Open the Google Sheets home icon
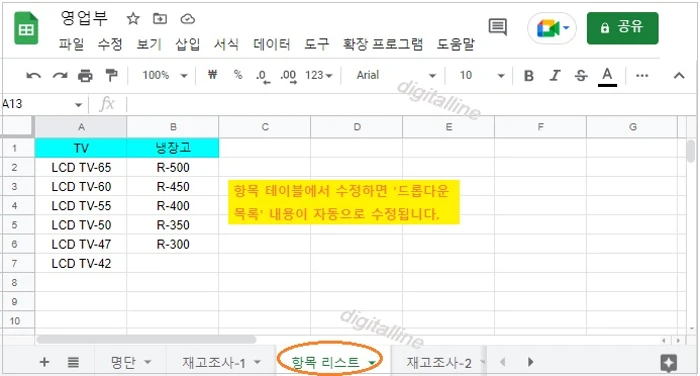700x376 pixels. point(26,29)
